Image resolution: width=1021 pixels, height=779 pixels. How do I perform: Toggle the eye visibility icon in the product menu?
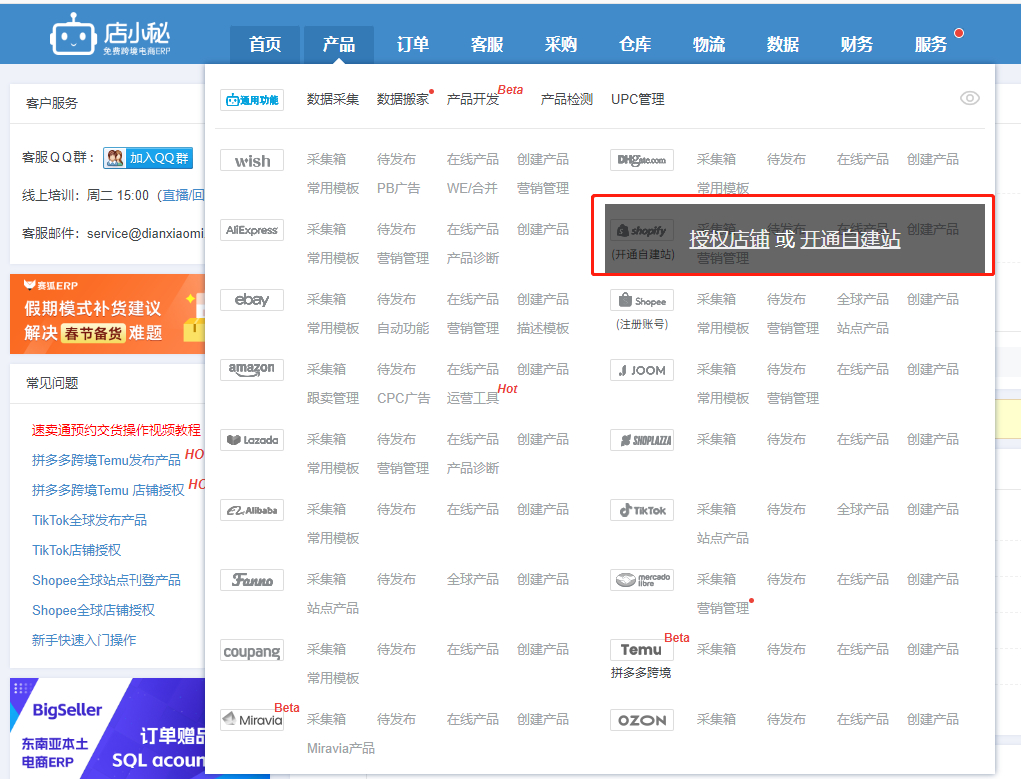coord(968,99)
